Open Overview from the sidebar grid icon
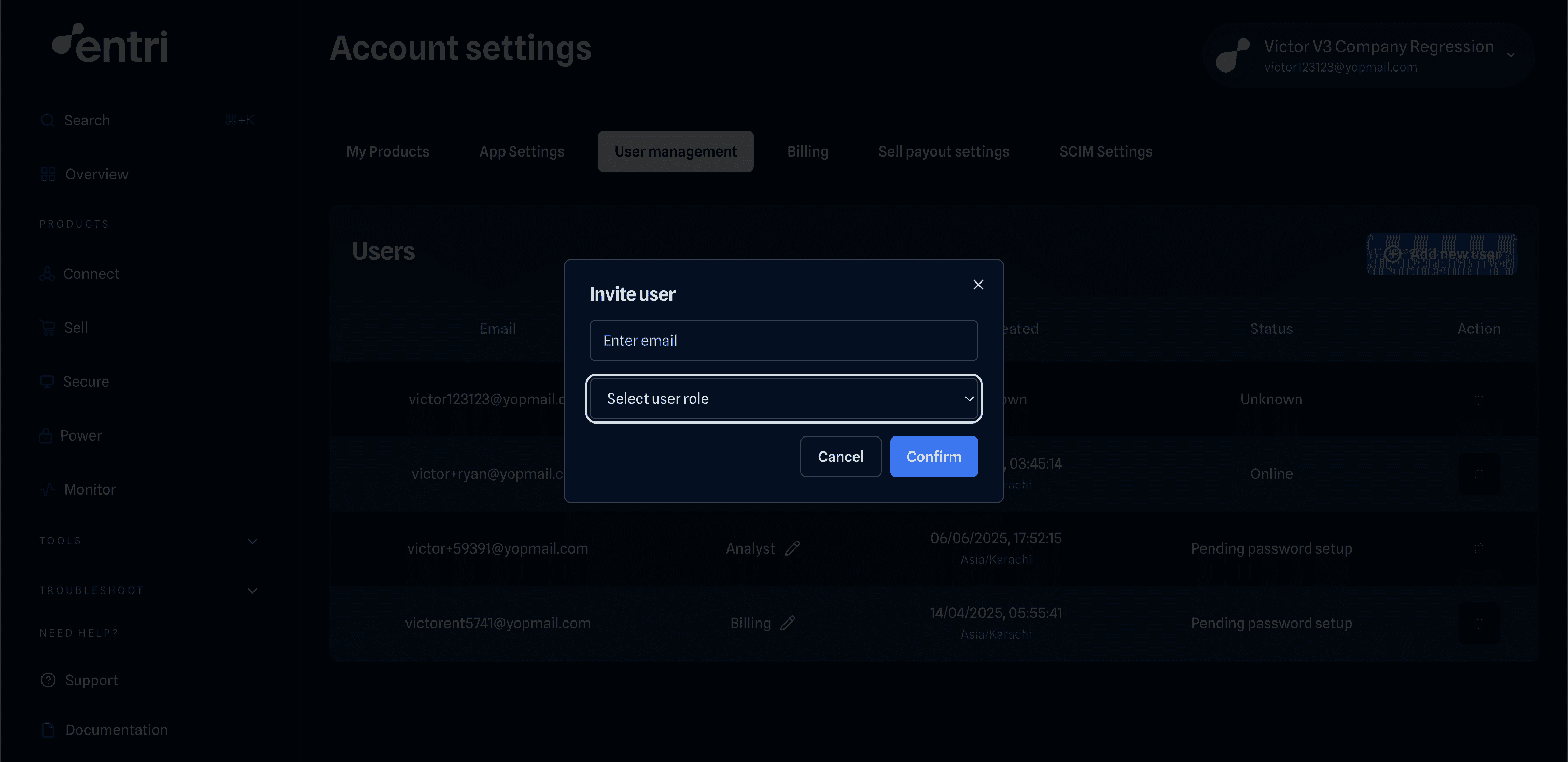This screenshot has height=762, width=1568. 48,175
